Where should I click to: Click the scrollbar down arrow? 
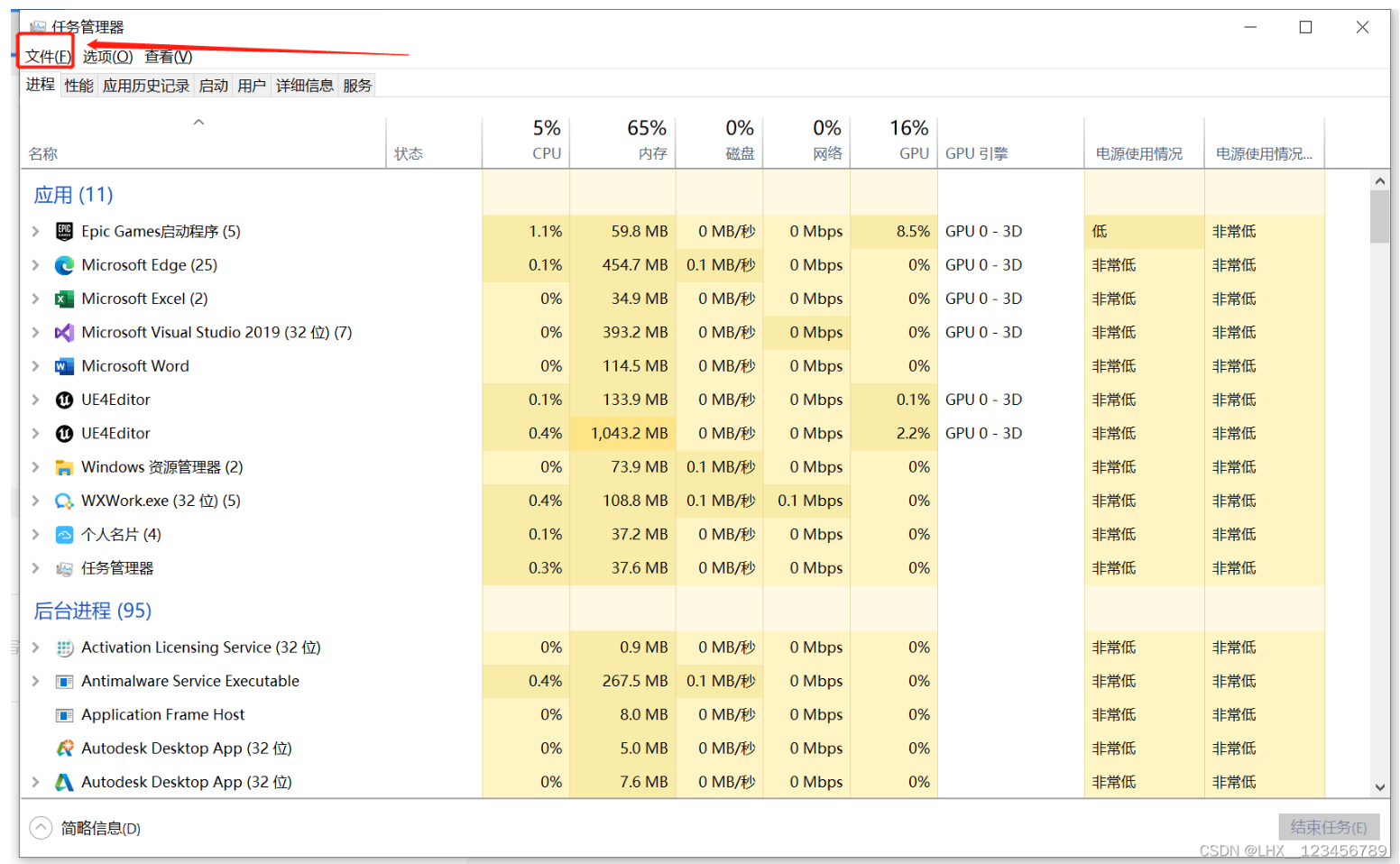click(1379, 786)
